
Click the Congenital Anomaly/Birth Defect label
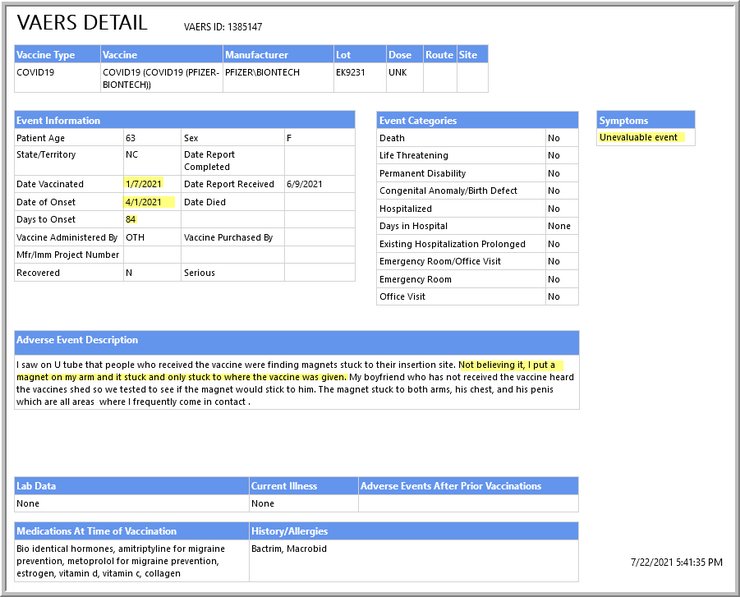coord(448,191)
